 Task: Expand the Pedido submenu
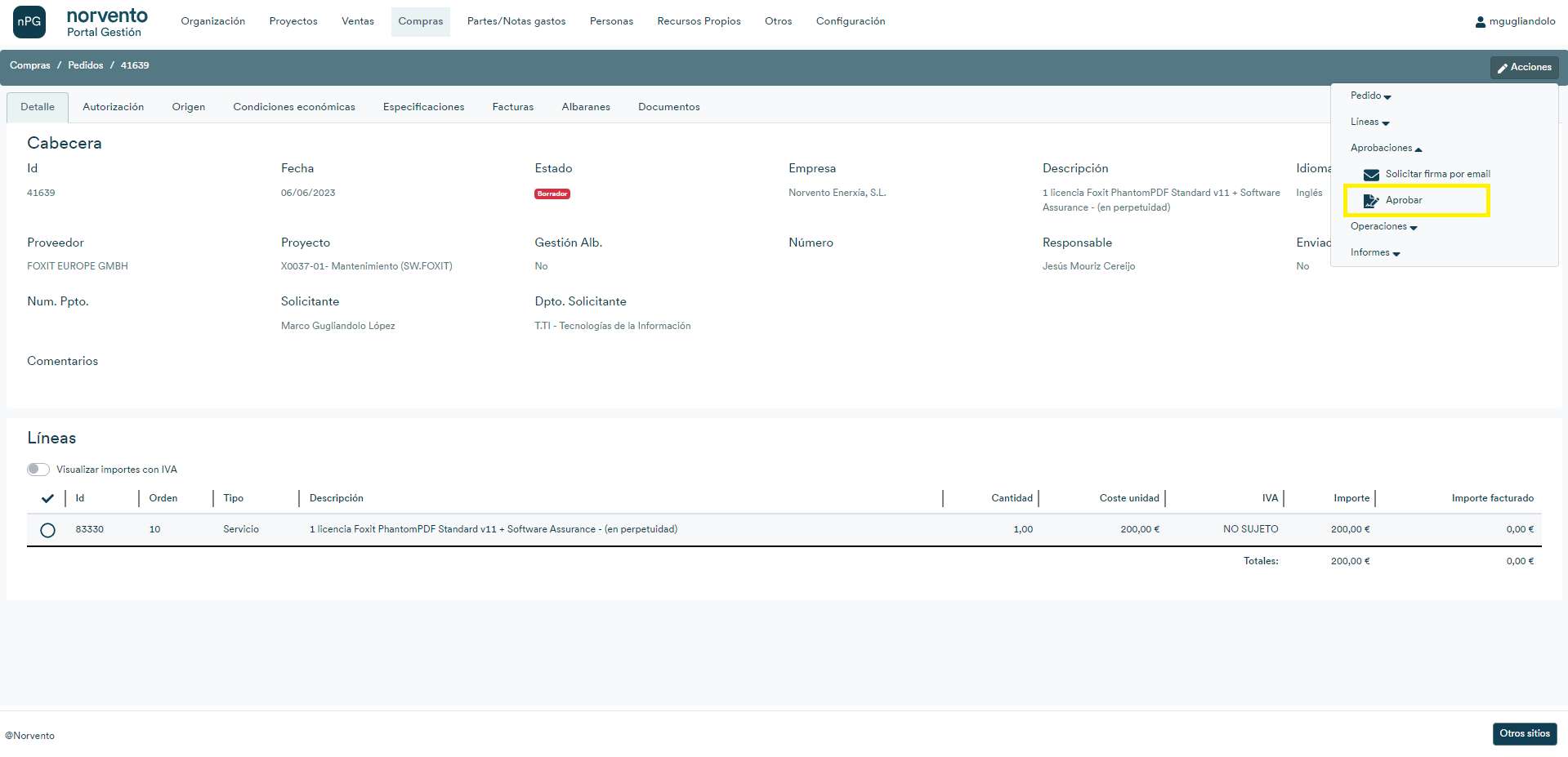[x=1370, y=96]
